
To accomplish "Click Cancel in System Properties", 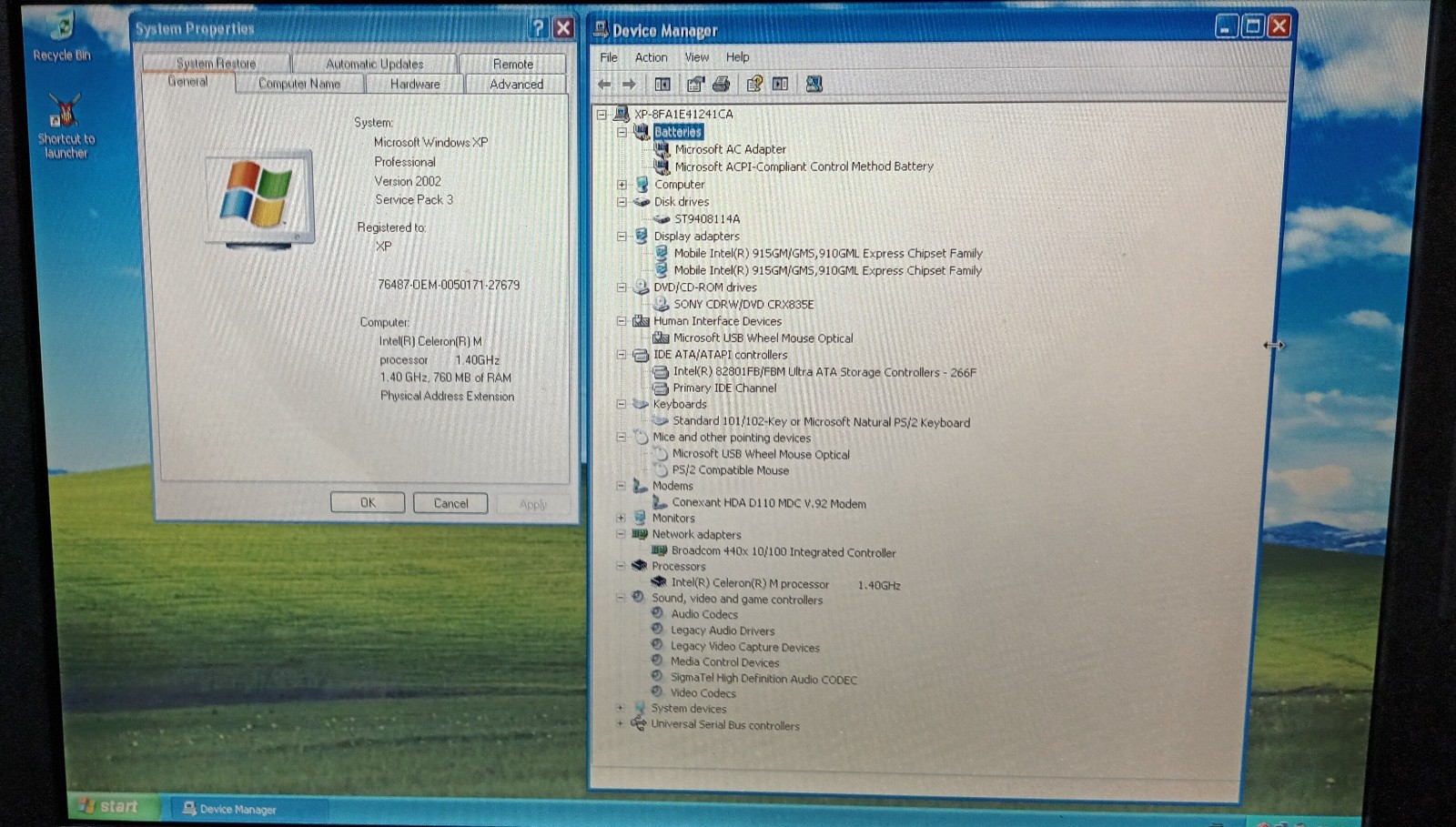I will (450, 503).
